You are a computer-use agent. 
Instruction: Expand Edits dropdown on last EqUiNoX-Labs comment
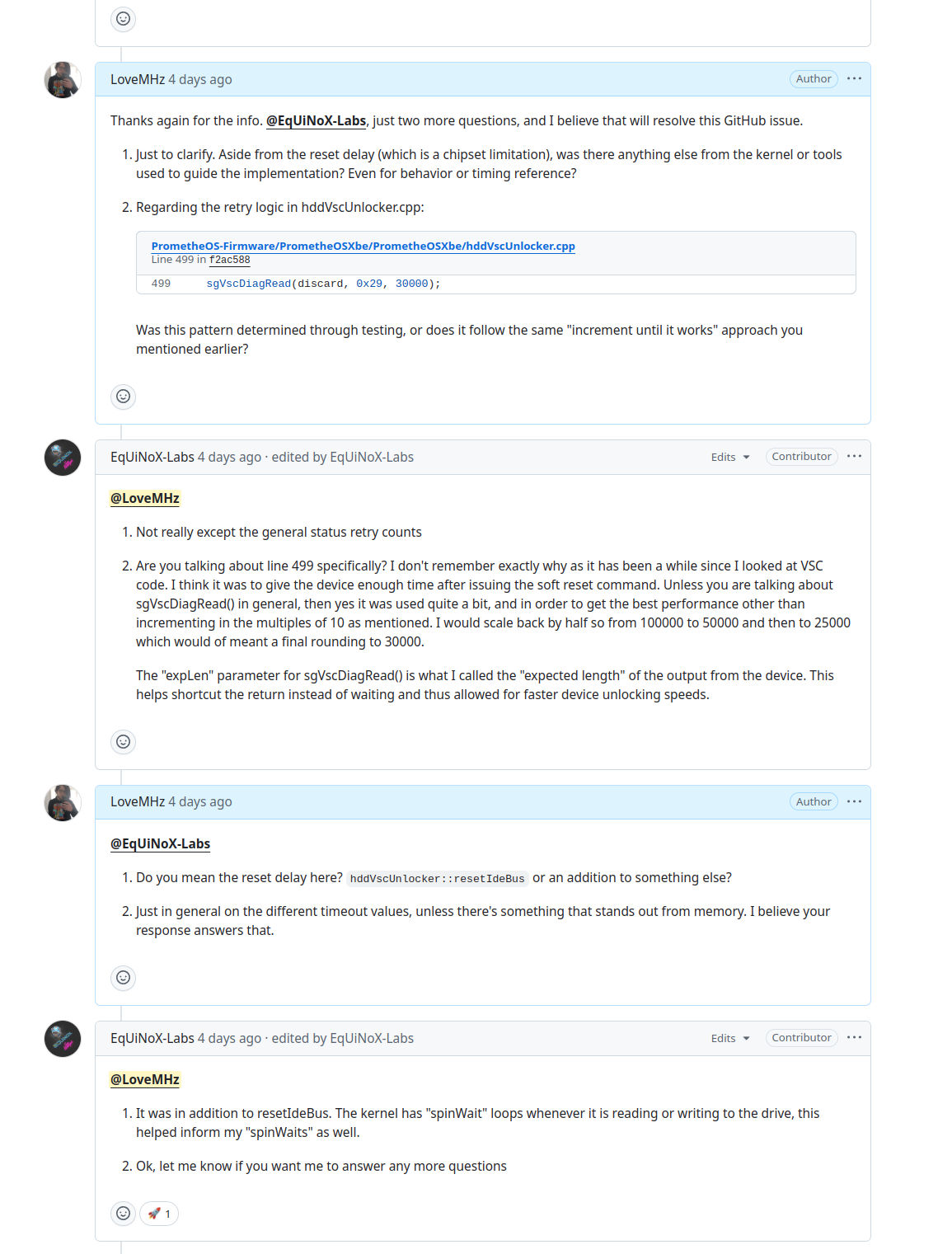730,1038
